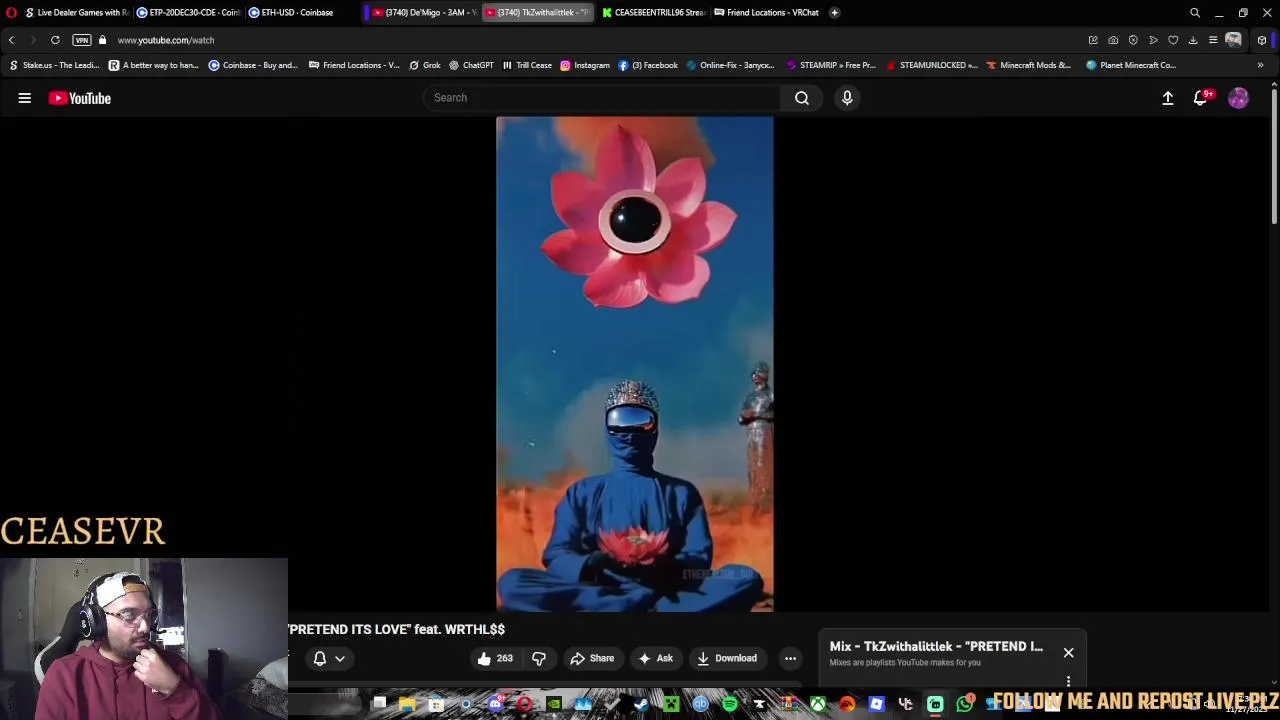Screen dimensions: 1280x720
Task: Open more actions ellipsis under video
Action: [790, 658]
